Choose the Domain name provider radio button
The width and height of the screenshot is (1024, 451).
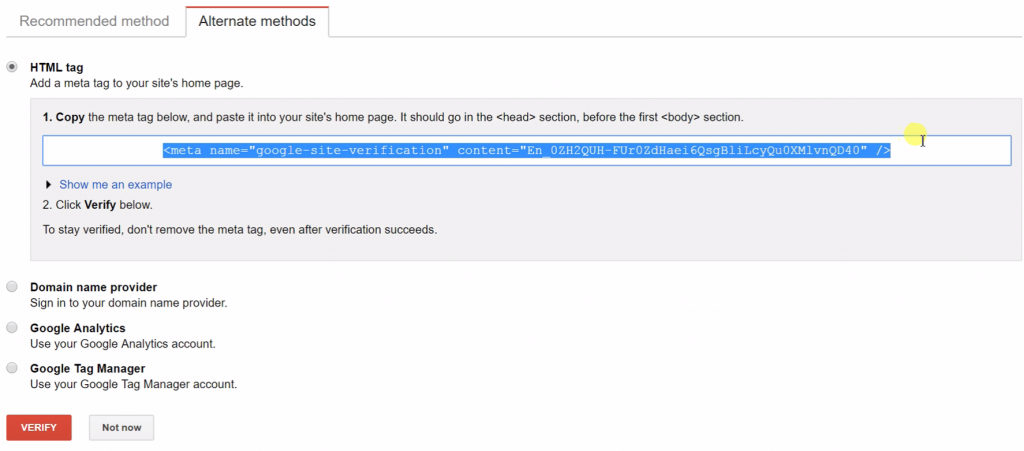click(x=12, y=287)
